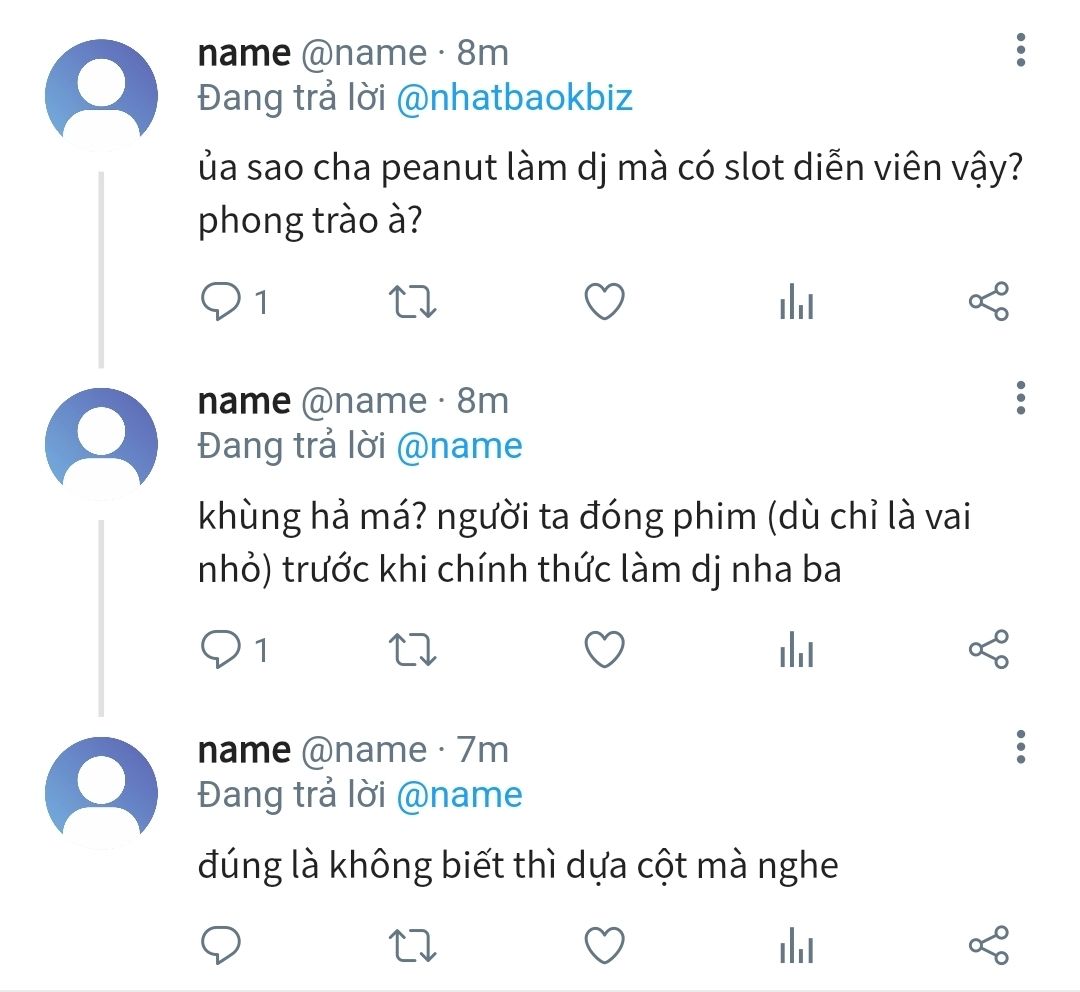
Task: Open the first tweet author's avatar
Action: coord(101,95)
